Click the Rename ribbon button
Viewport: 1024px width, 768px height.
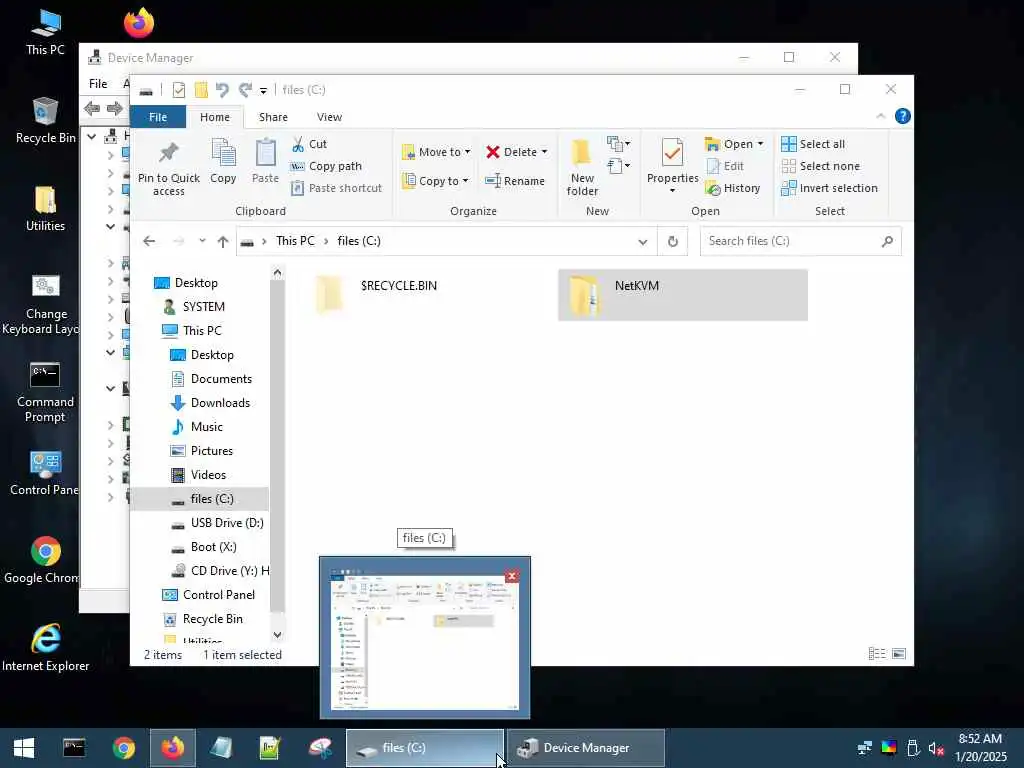click(x=515, y=181)
